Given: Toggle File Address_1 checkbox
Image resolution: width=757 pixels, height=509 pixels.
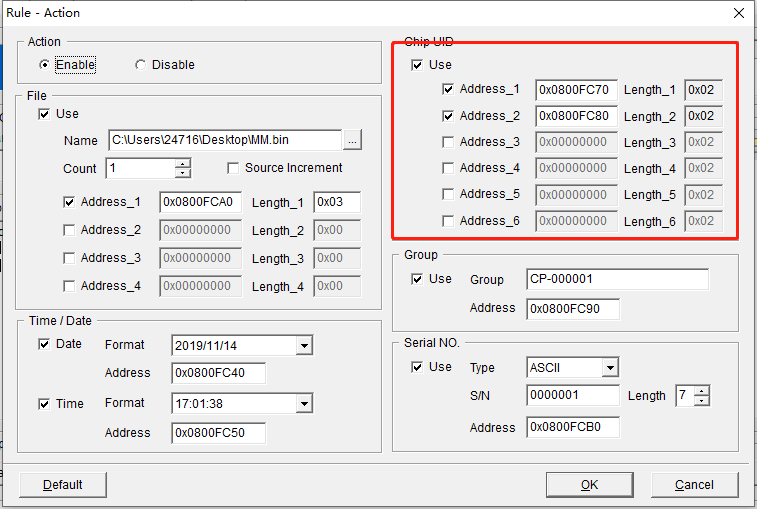Looking at the screenshot, I should (x=69, y=202).
